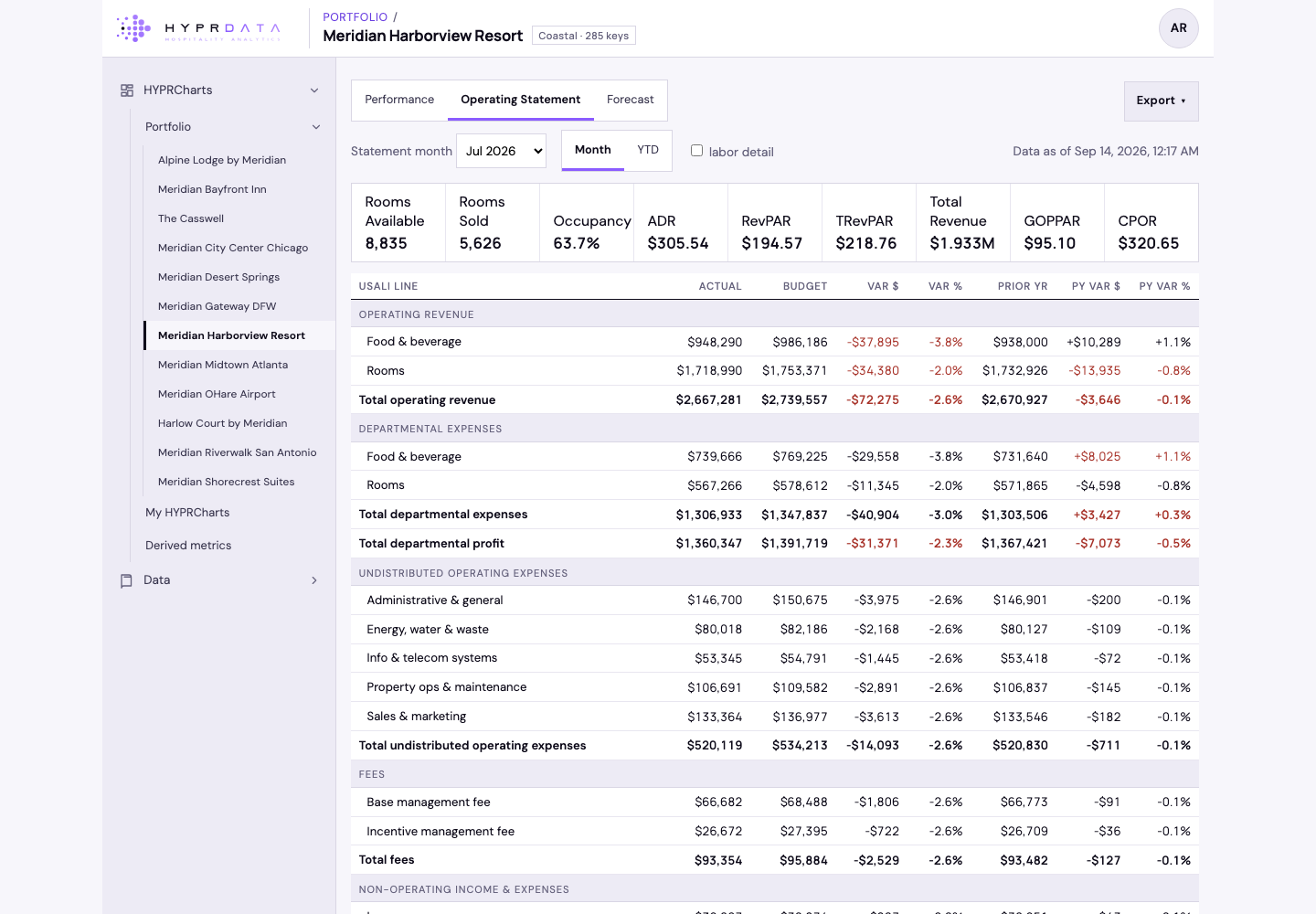Click the Data section book icon
The height and width of the screenshot is (914, 1316).
pyautogui.click(x=127, y=580)
